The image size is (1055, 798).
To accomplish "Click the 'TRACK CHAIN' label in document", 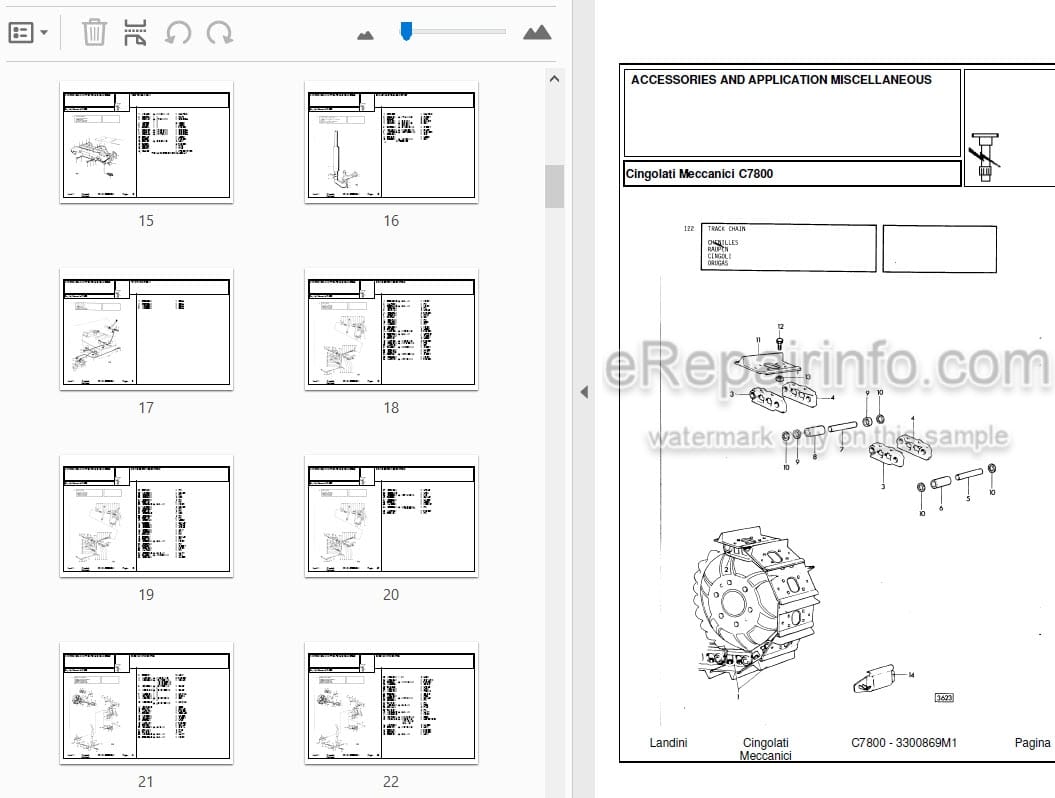I will click(726, 229).
